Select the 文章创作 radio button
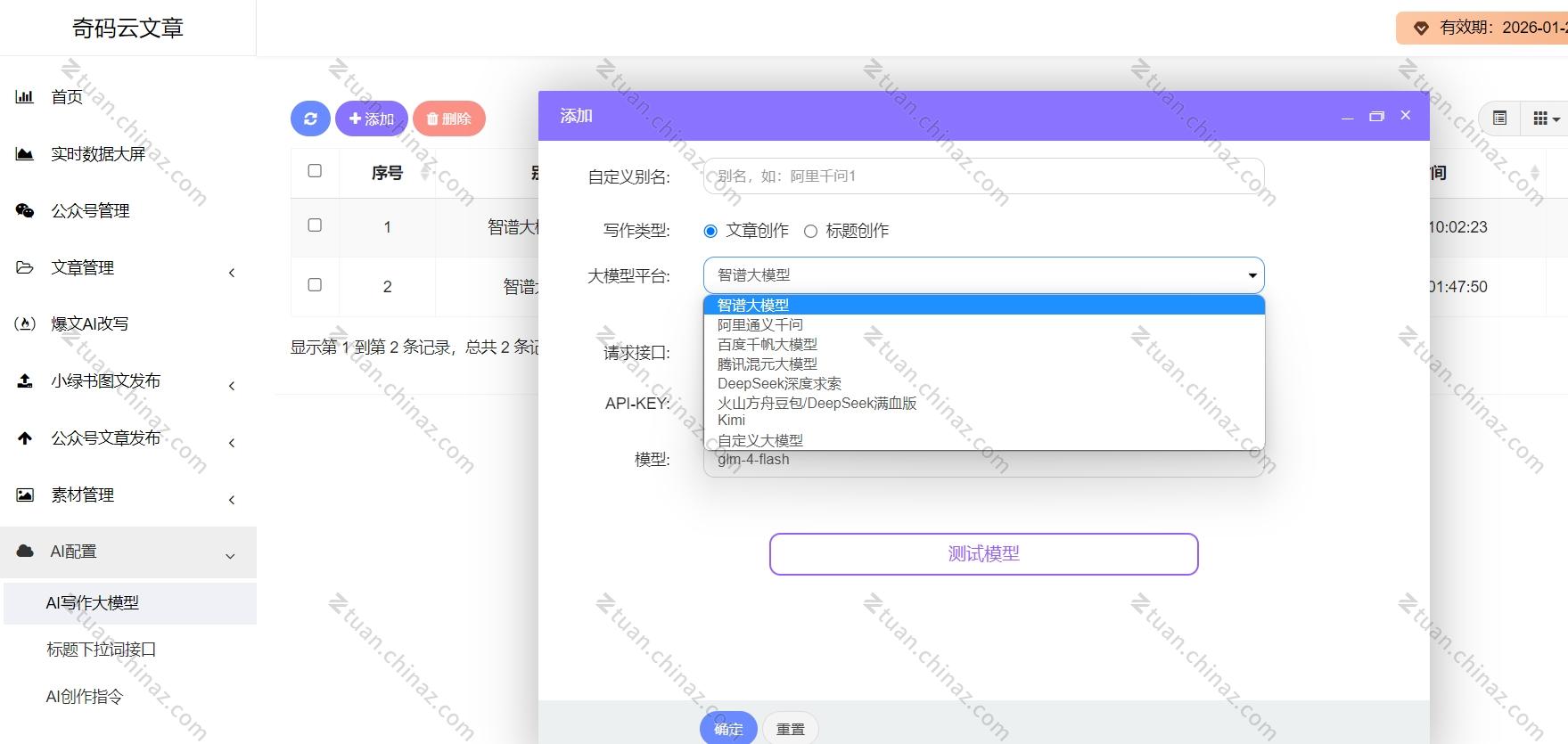This screenshot has height=744, width=1568. pos(710,232)
